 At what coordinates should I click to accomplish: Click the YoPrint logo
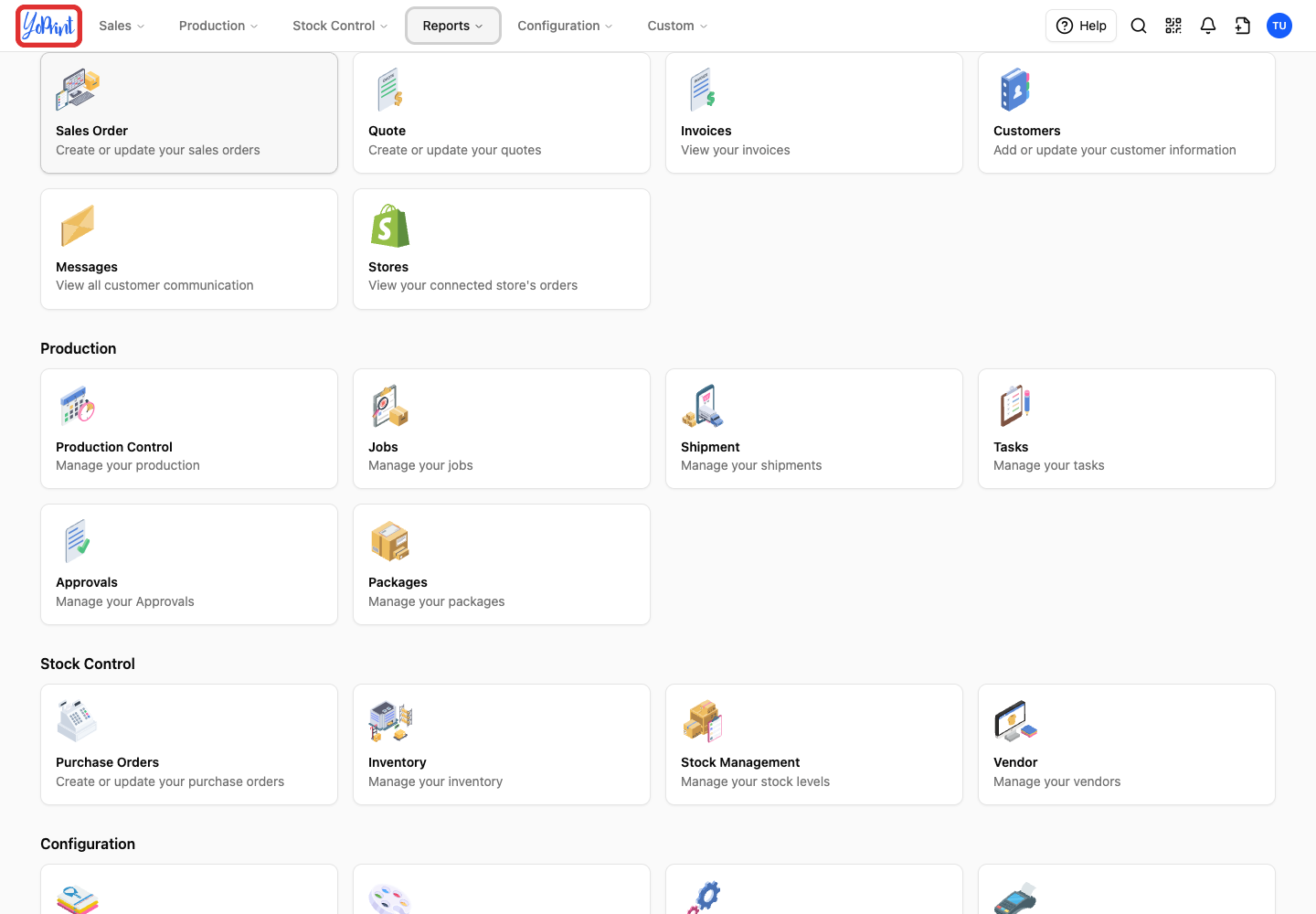49,26
